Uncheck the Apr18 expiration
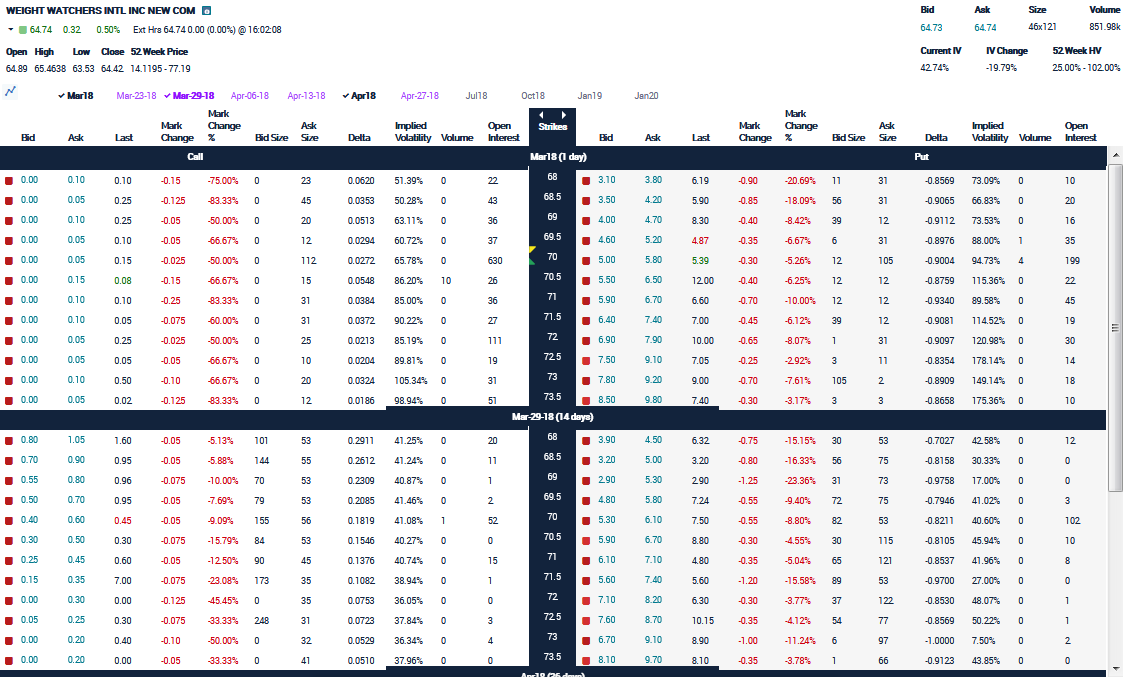 [x=360, y=96]
